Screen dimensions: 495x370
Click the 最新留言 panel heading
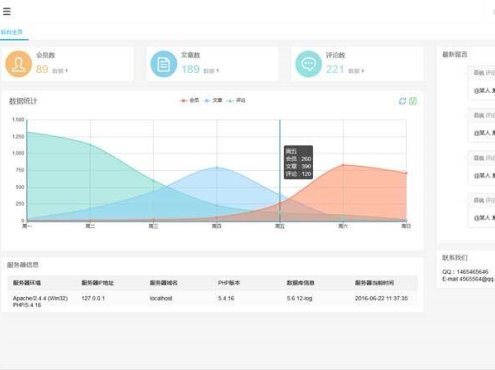tap(455, 54)
